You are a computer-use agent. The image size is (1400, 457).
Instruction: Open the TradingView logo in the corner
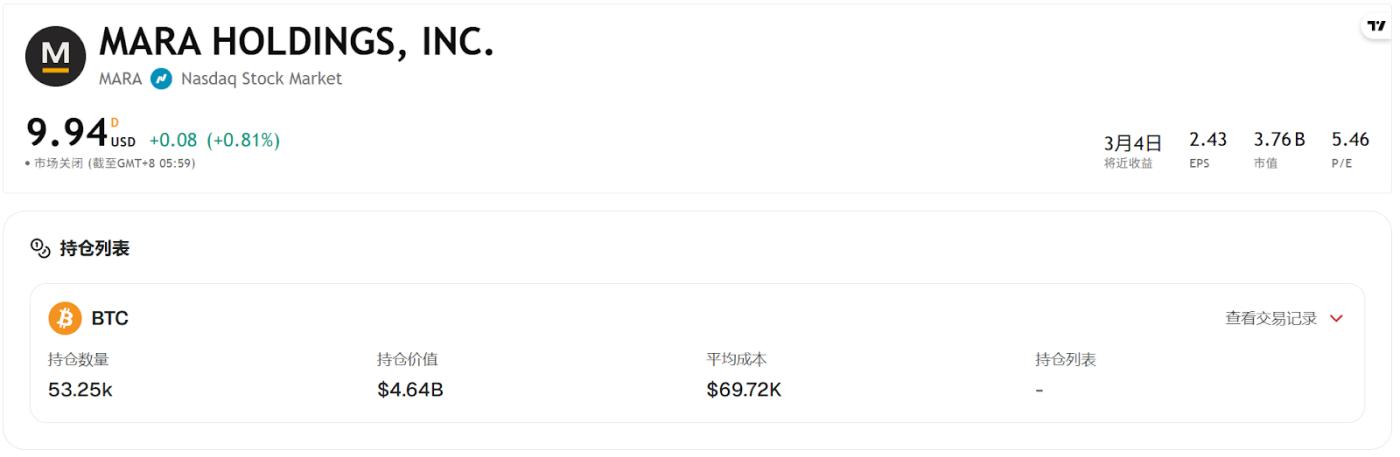pos(1376,26)
